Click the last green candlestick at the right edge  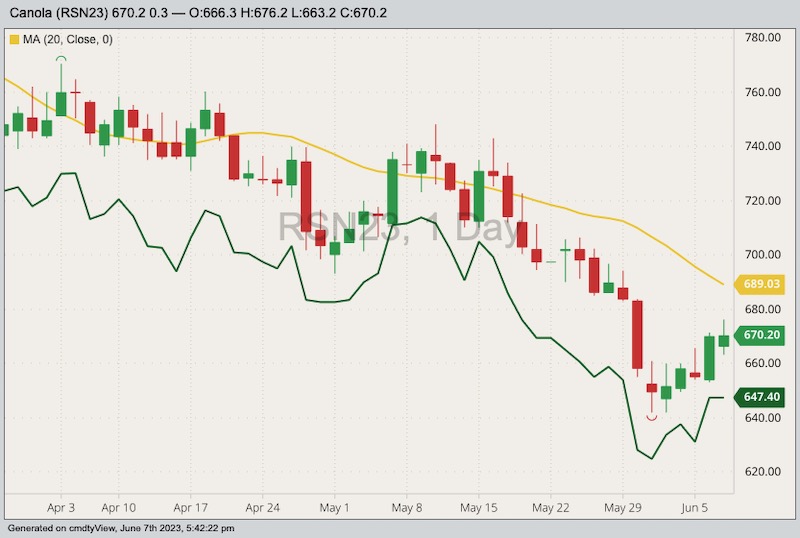point(723,340)
